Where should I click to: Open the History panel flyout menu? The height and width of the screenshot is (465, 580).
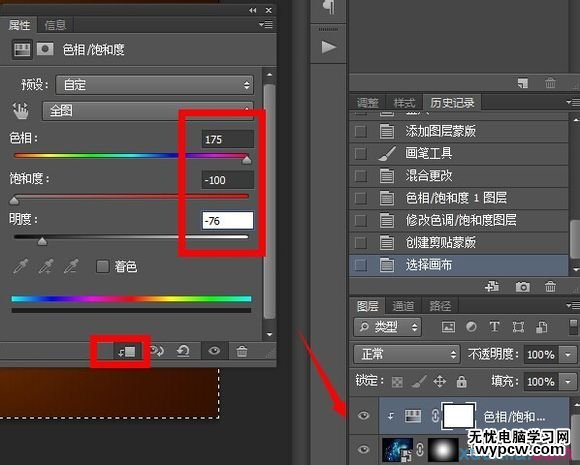coord(573,102)
